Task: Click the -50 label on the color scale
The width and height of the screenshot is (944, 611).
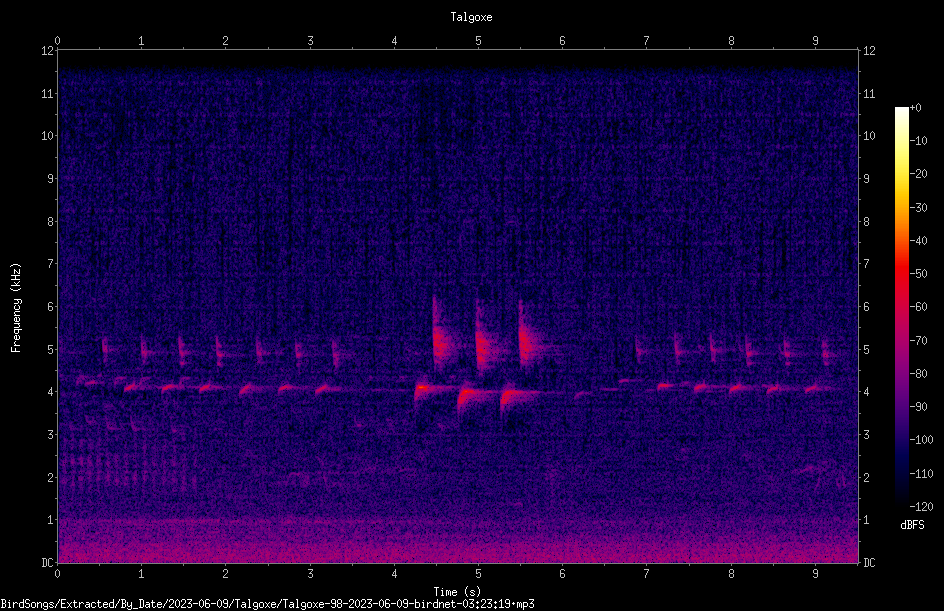Action: pos(918,274)
